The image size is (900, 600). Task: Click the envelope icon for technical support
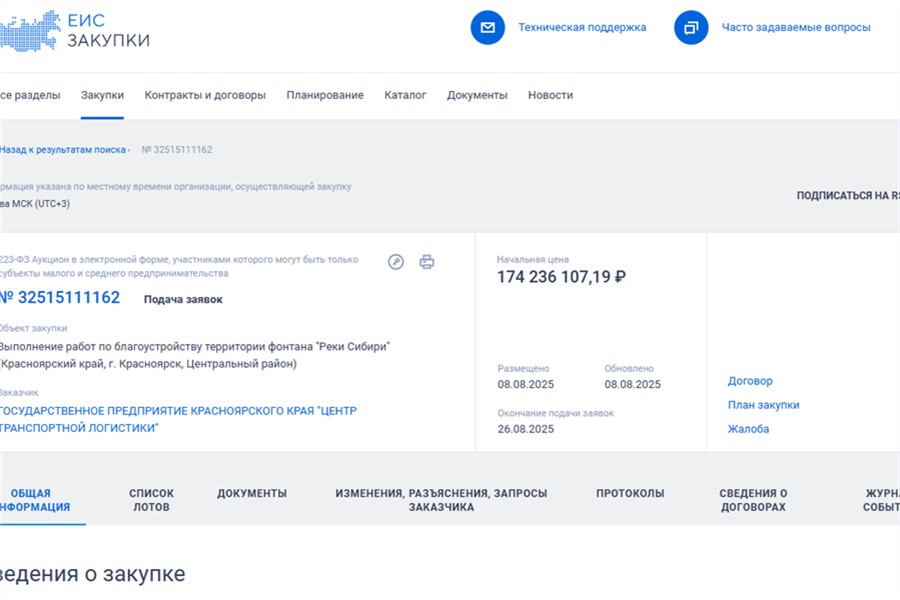pyautogui.click(x=488, y=28)
